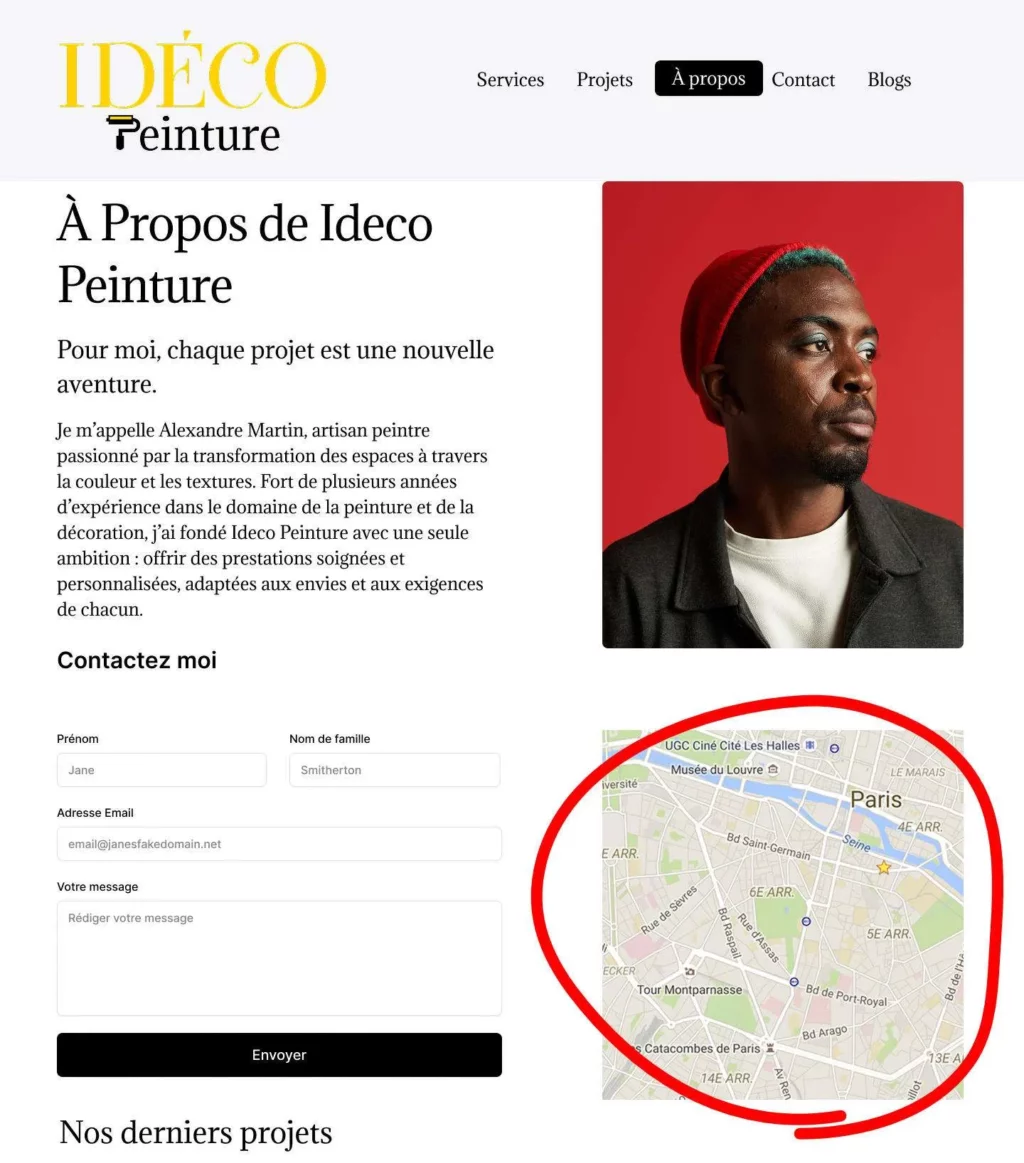Image resolution: width=1024 pixels, height=1163 pixels.
Task: Click the portrait photo of Alexandre Martin
Action: (x=782, y=415)
